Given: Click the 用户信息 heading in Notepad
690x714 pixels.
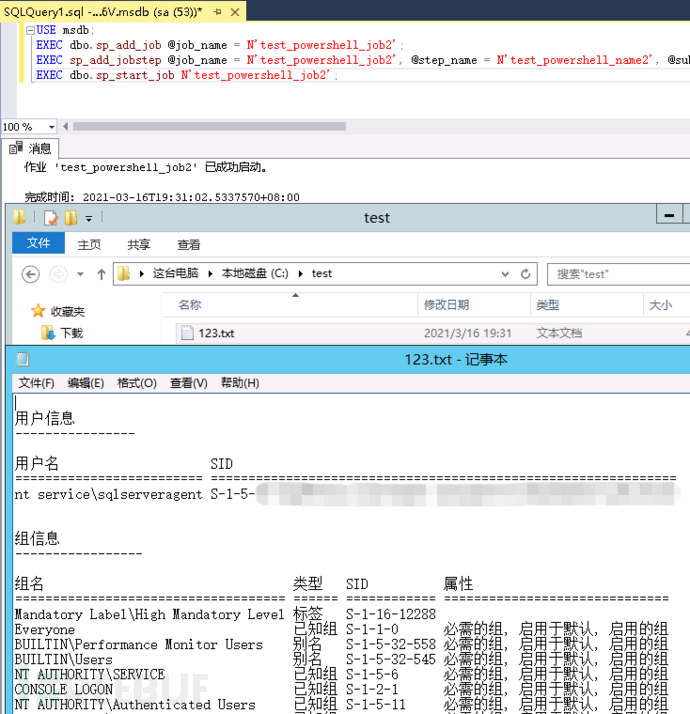Looking at the screenshot, I should click(45, 418).
